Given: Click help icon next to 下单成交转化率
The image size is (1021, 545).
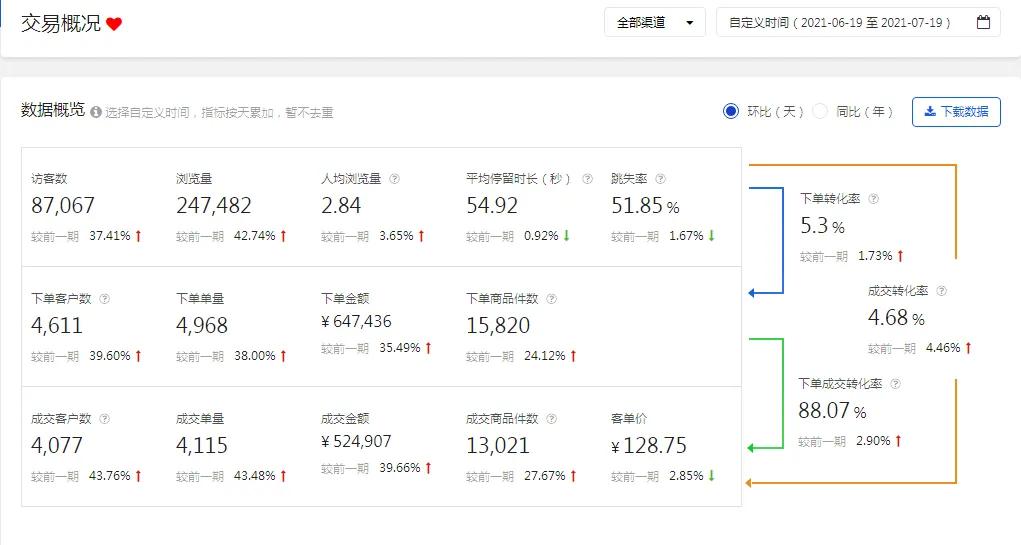Looking at the screenshot, I should 895,384.
